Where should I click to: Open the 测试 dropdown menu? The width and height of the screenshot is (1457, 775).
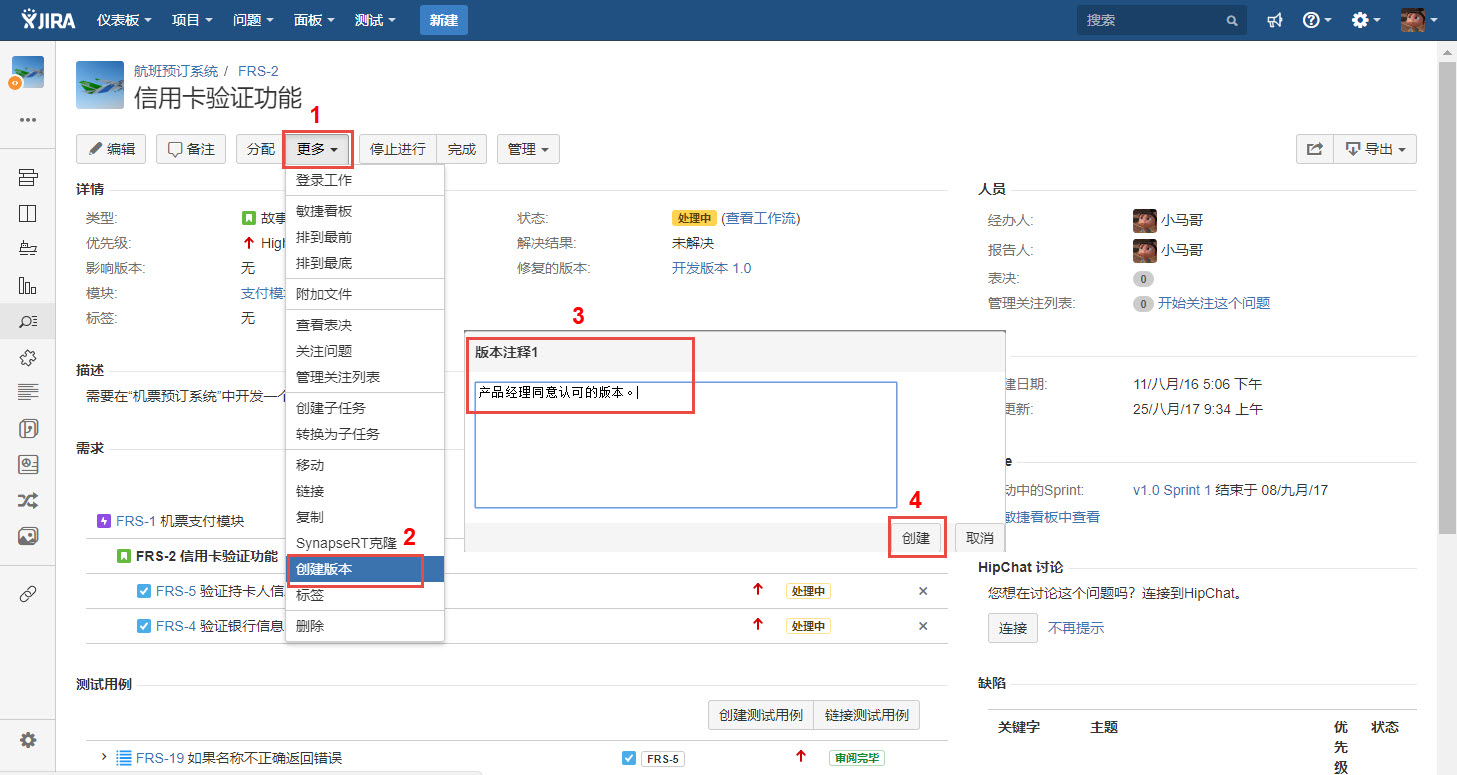tap(375, 20)
